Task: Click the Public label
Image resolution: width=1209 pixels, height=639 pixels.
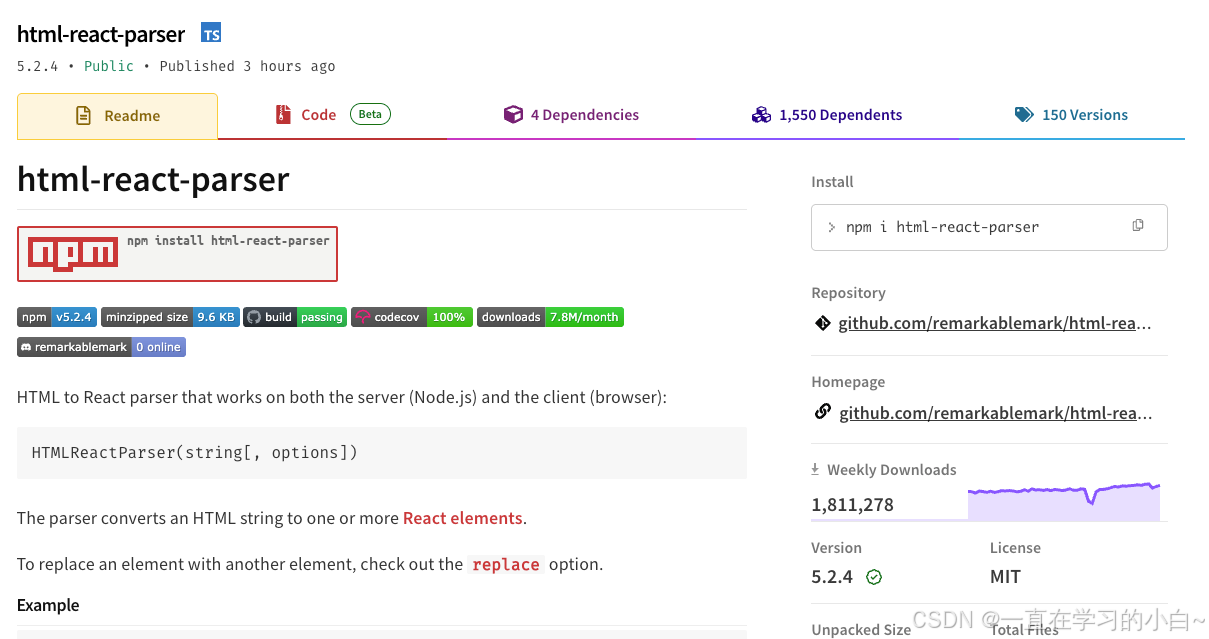Action: [109, 66]
